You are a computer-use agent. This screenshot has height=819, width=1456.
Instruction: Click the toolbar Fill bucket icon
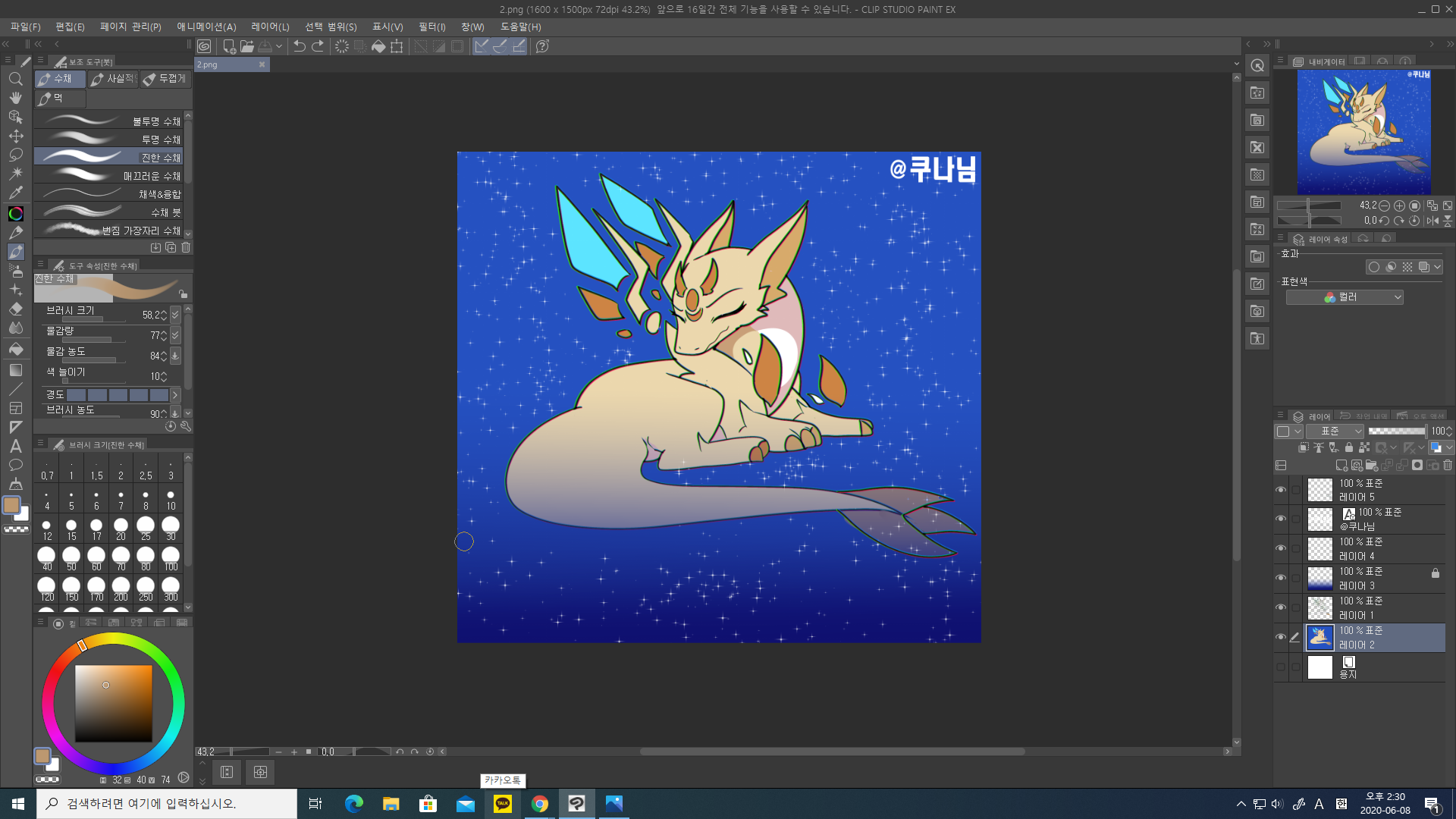pos(378,46)
